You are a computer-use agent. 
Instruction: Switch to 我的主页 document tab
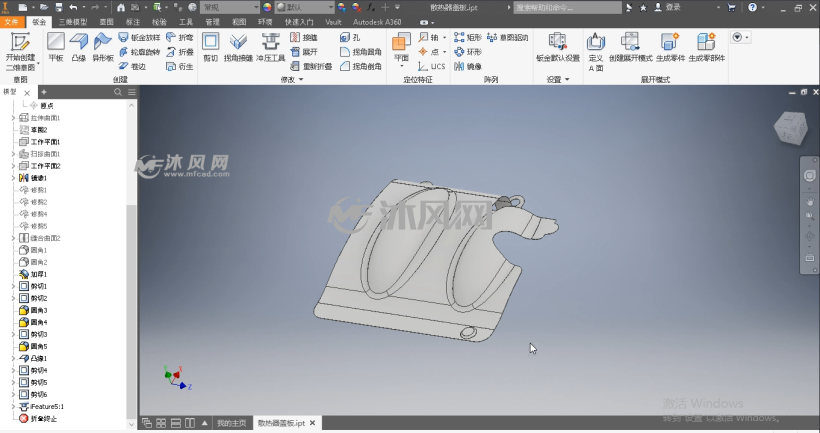coord(232,423)
